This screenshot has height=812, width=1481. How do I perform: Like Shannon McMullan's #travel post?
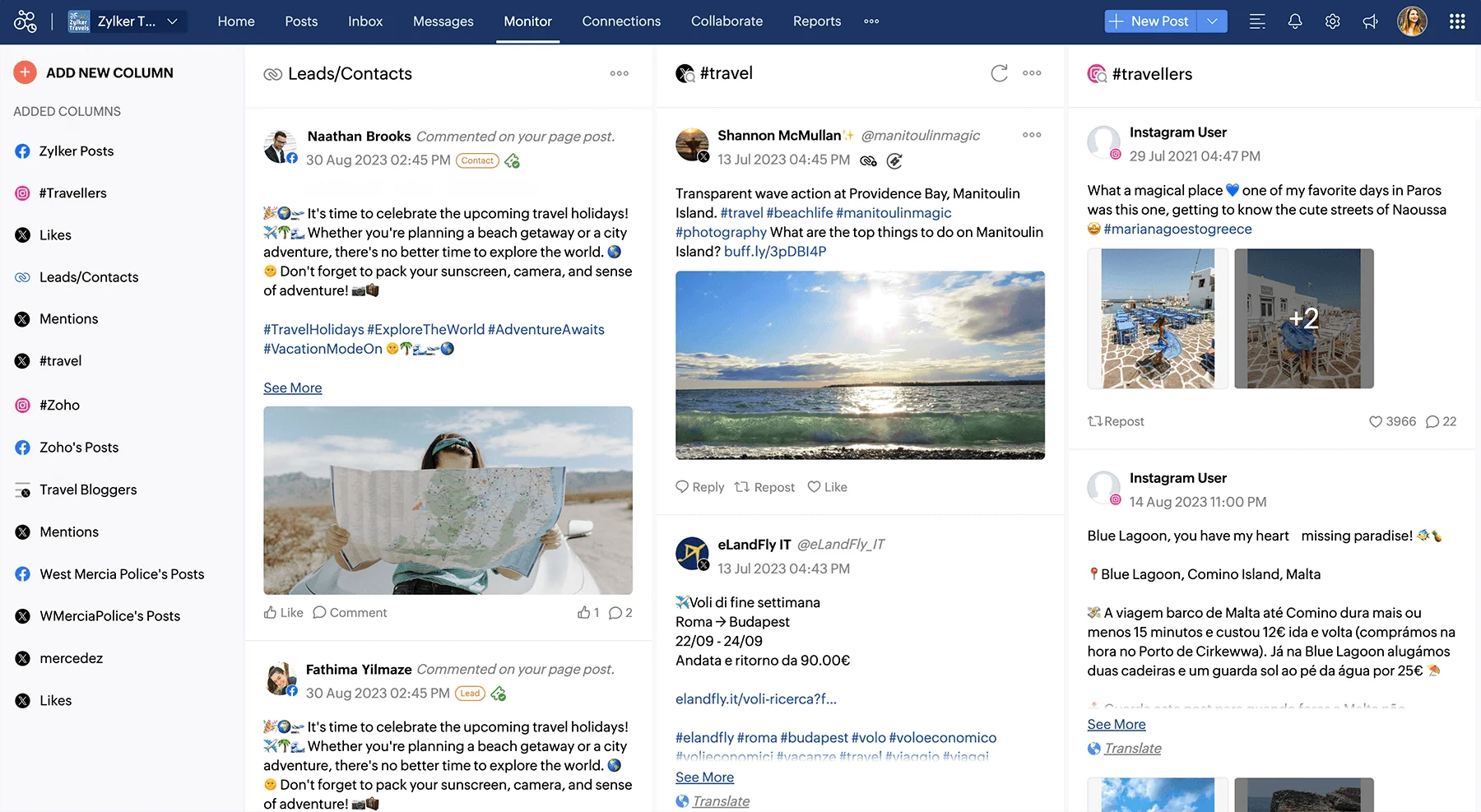pyautogui.click(x=826, y=486)
